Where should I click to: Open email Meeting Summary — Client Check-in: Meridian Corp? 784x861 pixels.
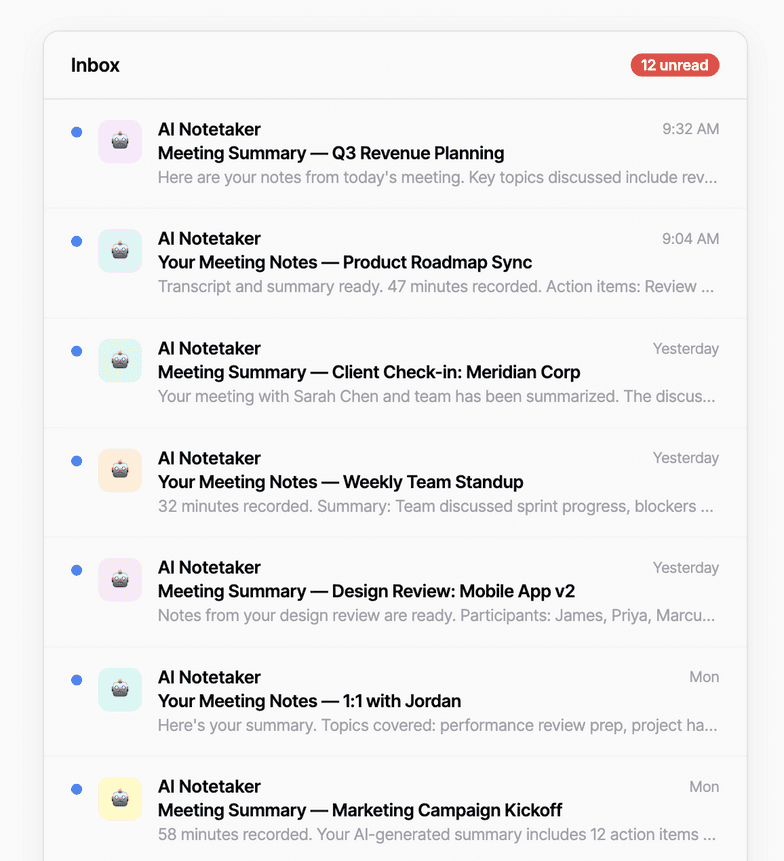tap(395, 373)
